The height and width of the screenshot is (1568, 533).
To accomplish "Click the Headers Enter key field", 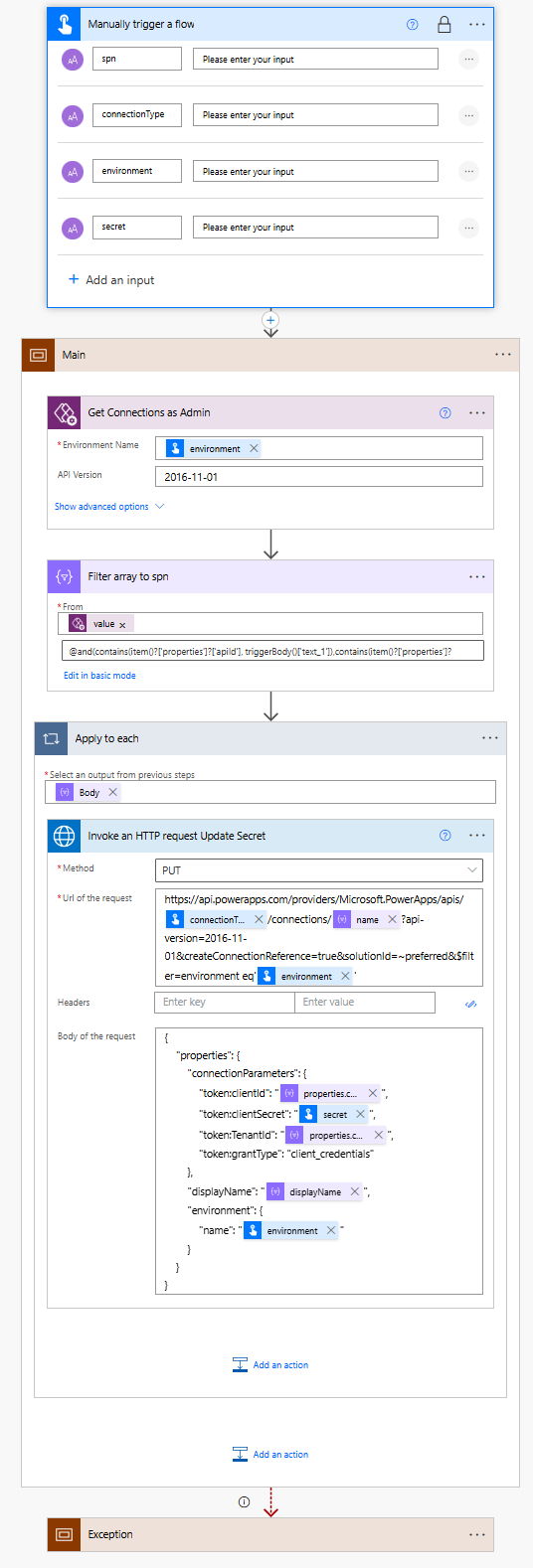I will (x=225, y=1003).
